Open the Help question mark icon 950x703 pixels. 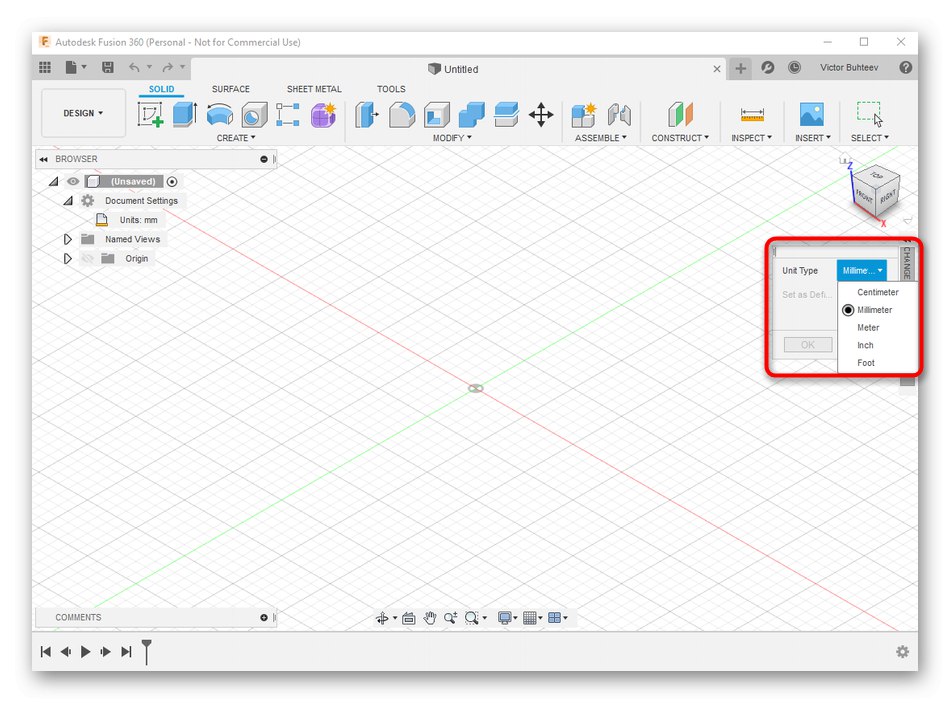click(x=906, y=67)
